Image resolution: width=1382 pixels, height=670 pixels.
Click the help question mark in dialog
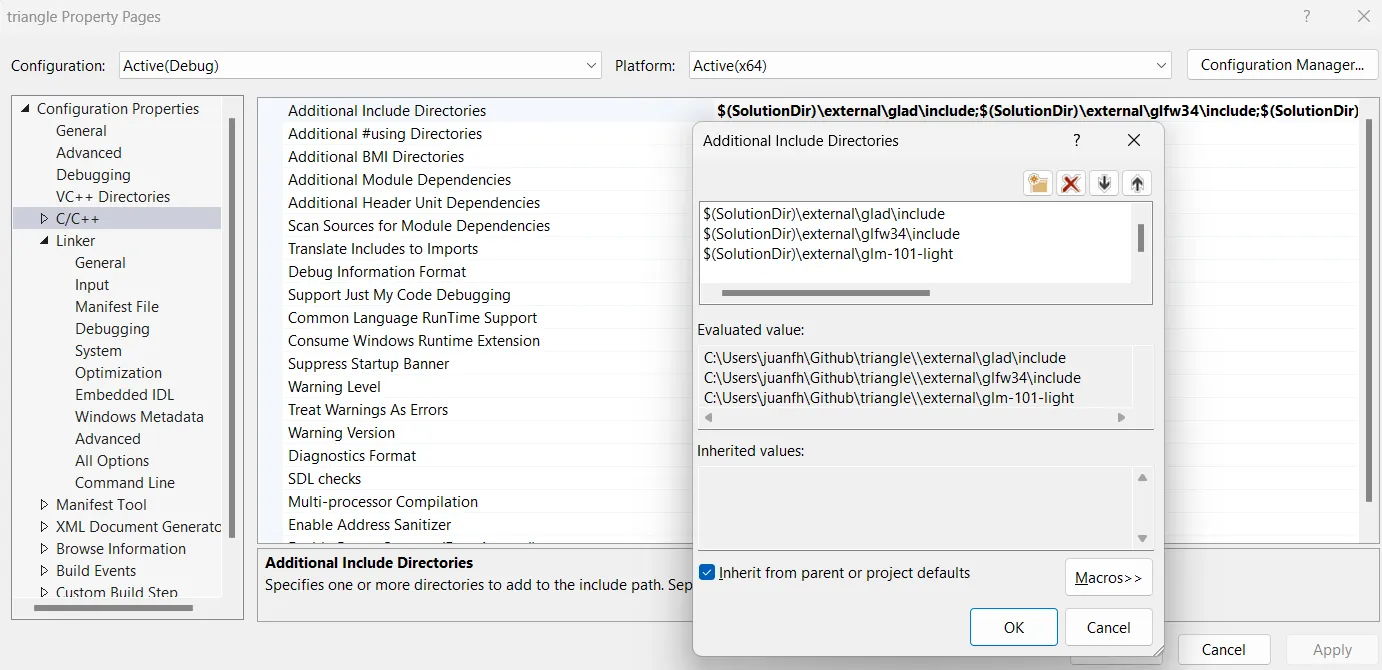(x=1077, y=141)
